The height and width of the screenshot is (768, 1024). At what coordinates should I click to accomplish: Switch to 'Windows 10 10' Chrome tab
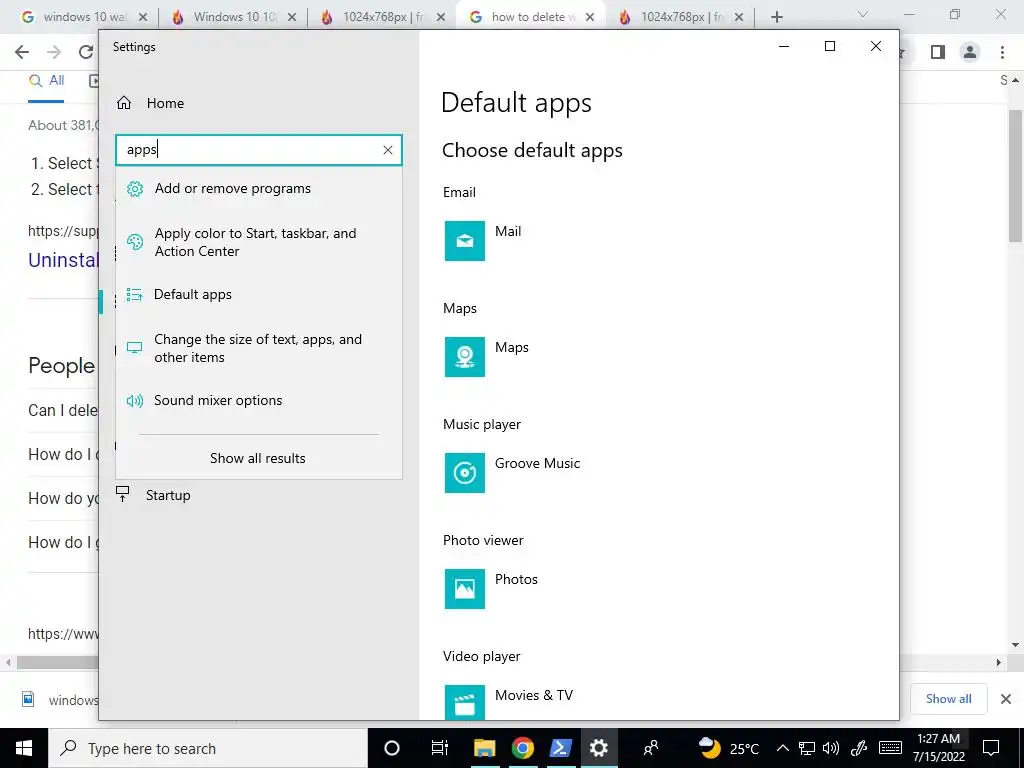pos(234,17)
